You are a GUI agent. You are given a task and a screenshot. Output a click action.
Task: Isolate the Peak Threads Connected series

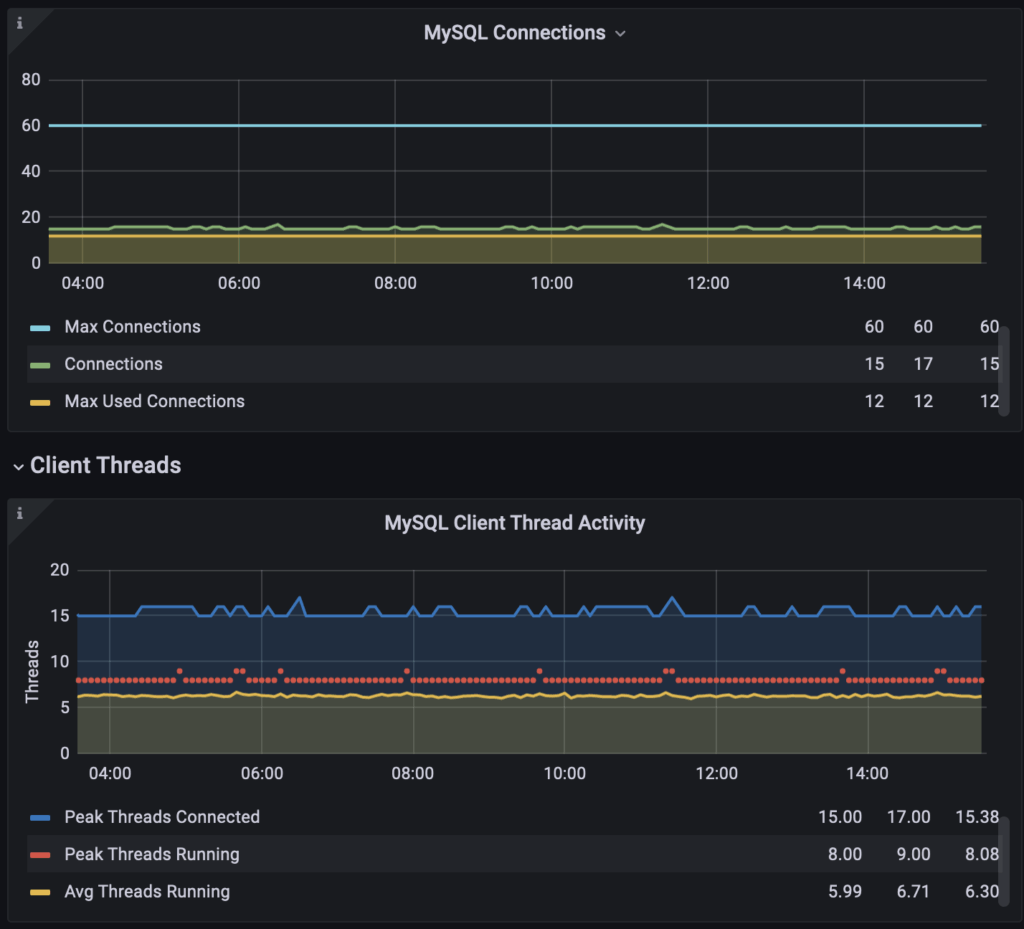162,817
